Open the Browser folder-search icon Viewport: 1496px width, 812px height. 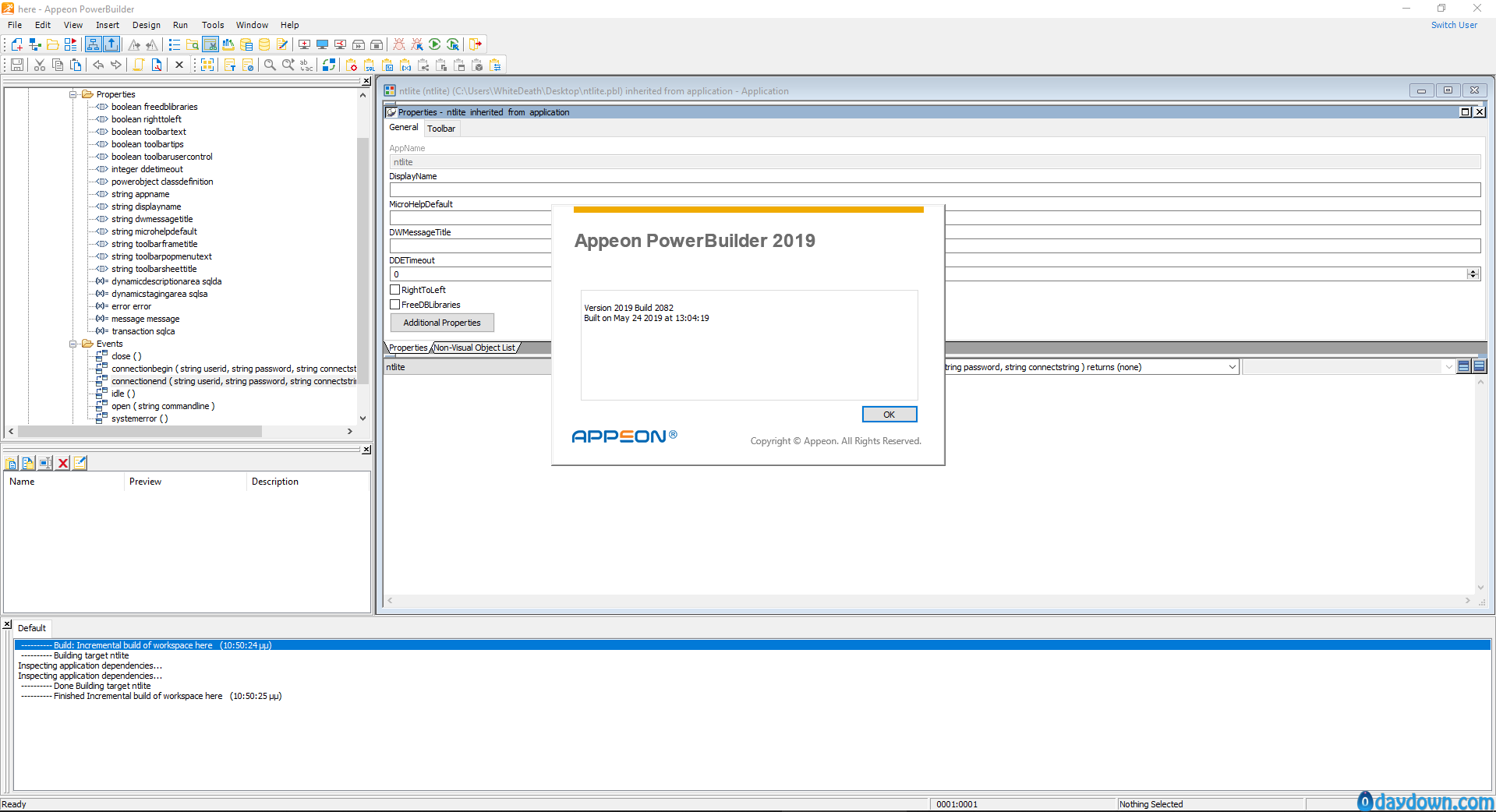193,44
